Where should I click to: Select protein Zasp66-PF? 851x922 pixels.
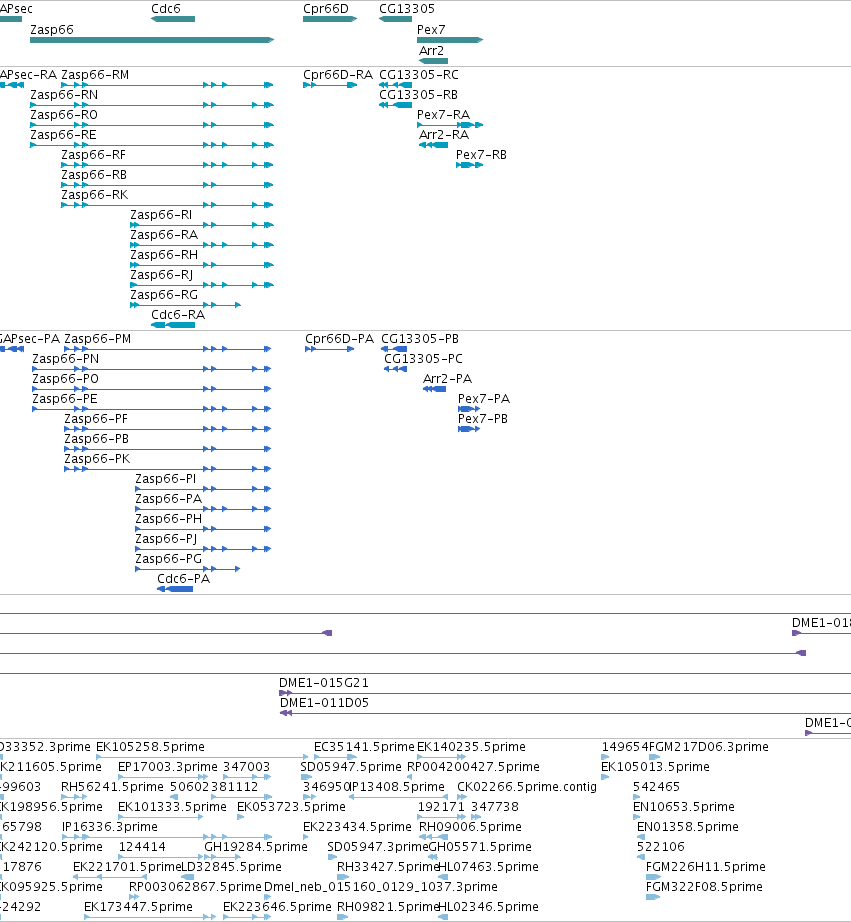168,429
